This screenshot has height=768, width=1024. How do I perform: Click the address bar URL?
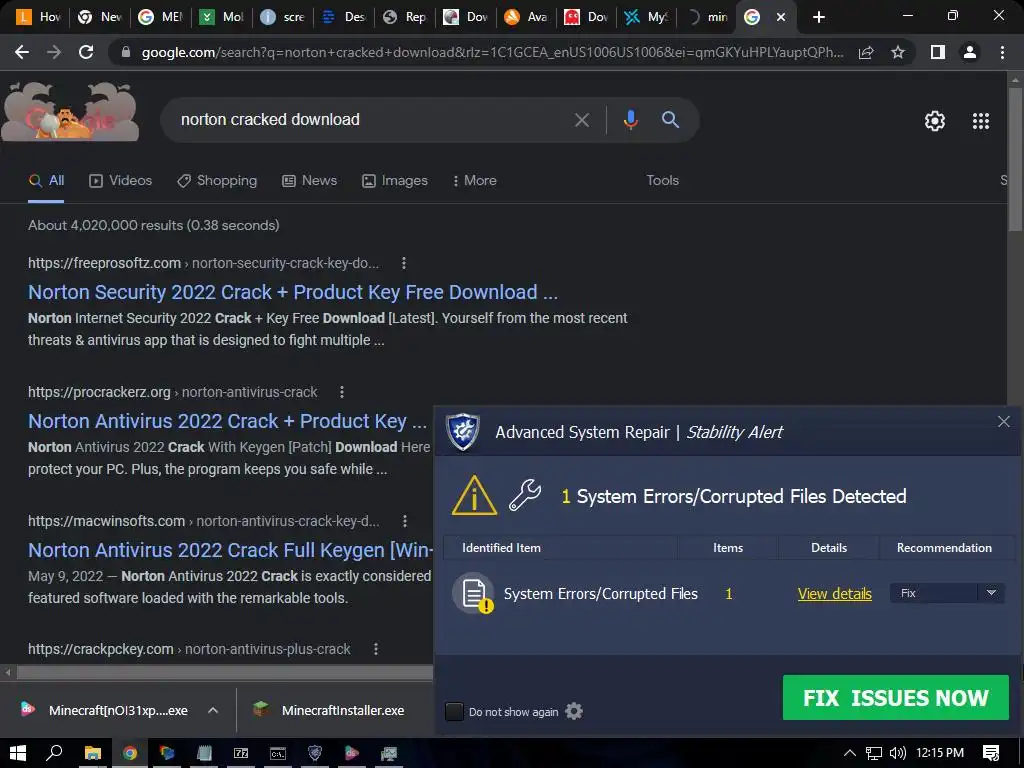(x=491, y=52)
